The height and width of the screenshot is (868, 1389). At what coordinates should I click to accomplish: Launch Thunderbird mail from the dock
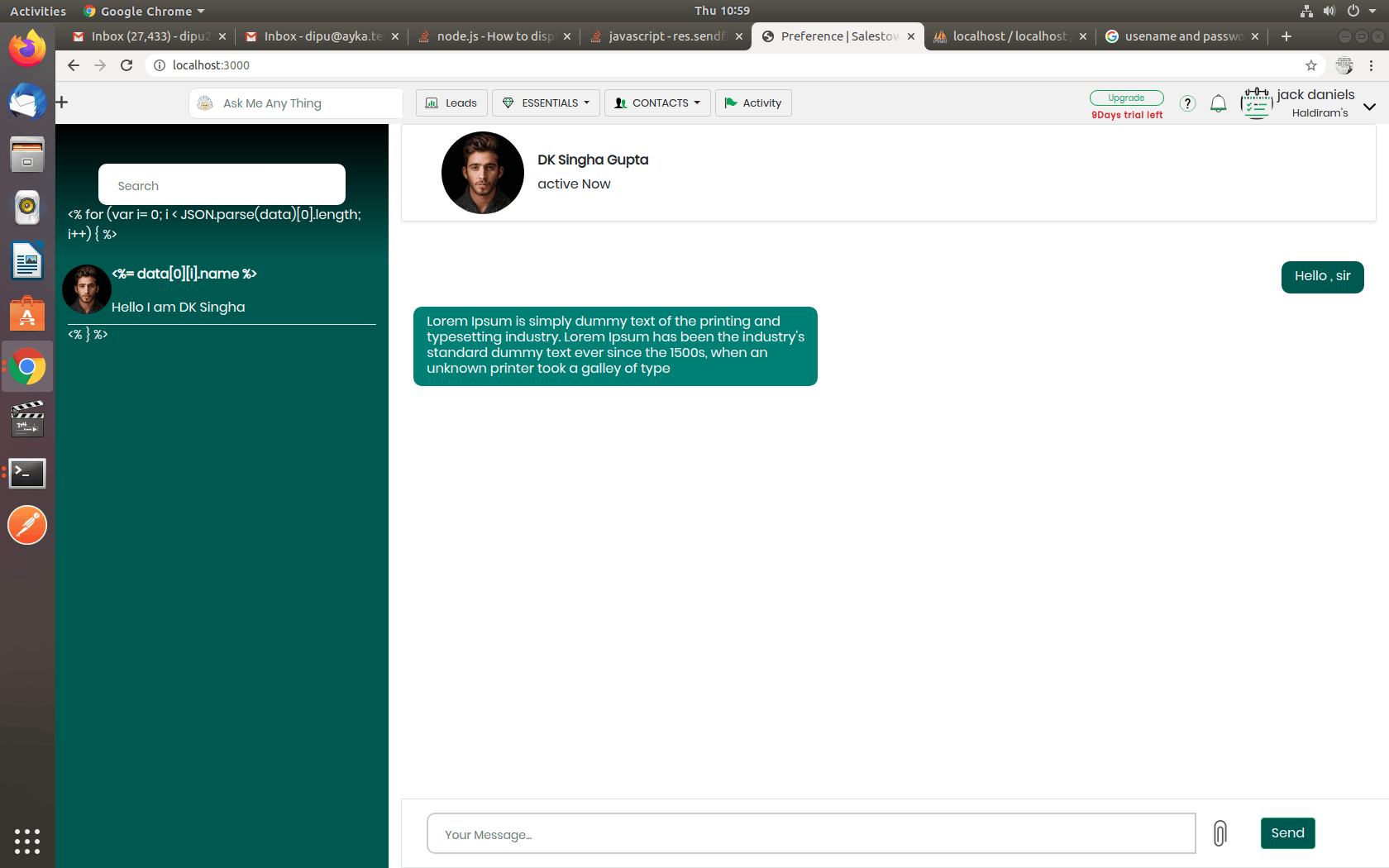click(x=27, y=102)
